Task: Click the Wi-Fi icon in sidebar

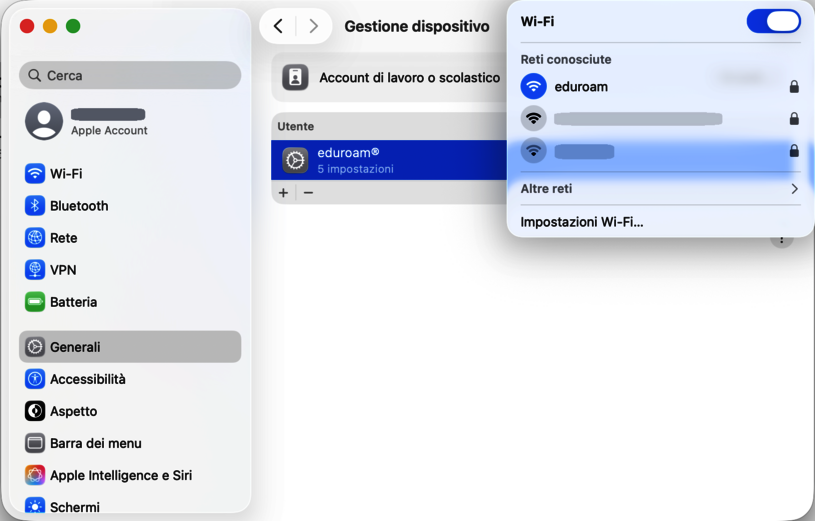Action: [x=35, y=174]
